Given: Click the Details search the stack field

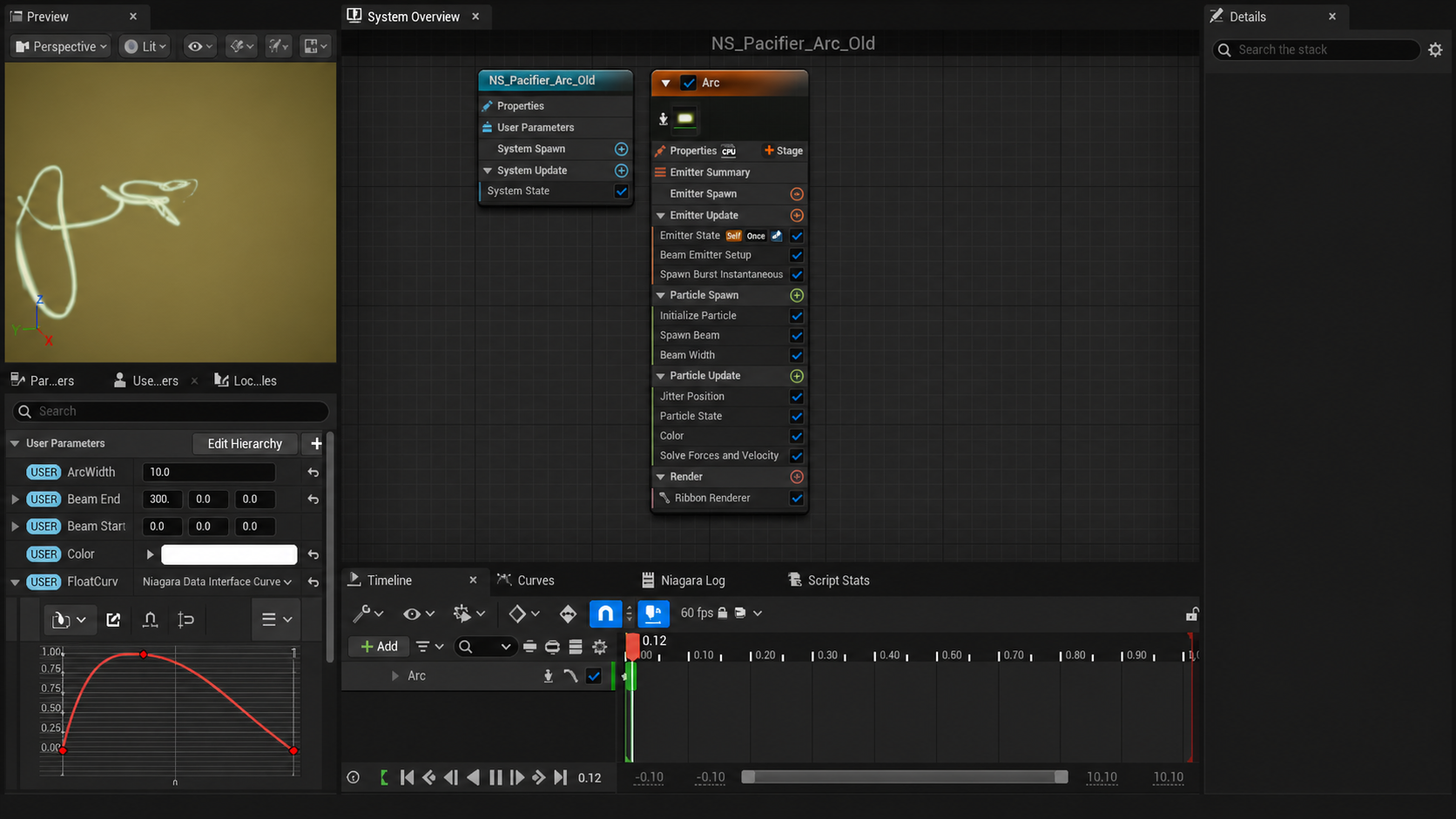Looking at the screenshot, I should [1317, 50].
